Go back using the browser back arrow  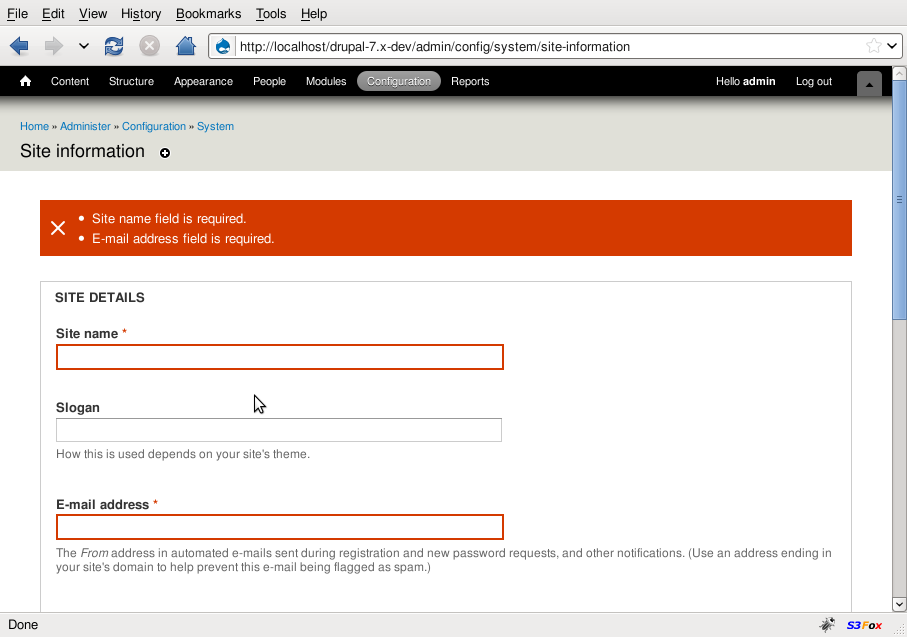[19, 46]
